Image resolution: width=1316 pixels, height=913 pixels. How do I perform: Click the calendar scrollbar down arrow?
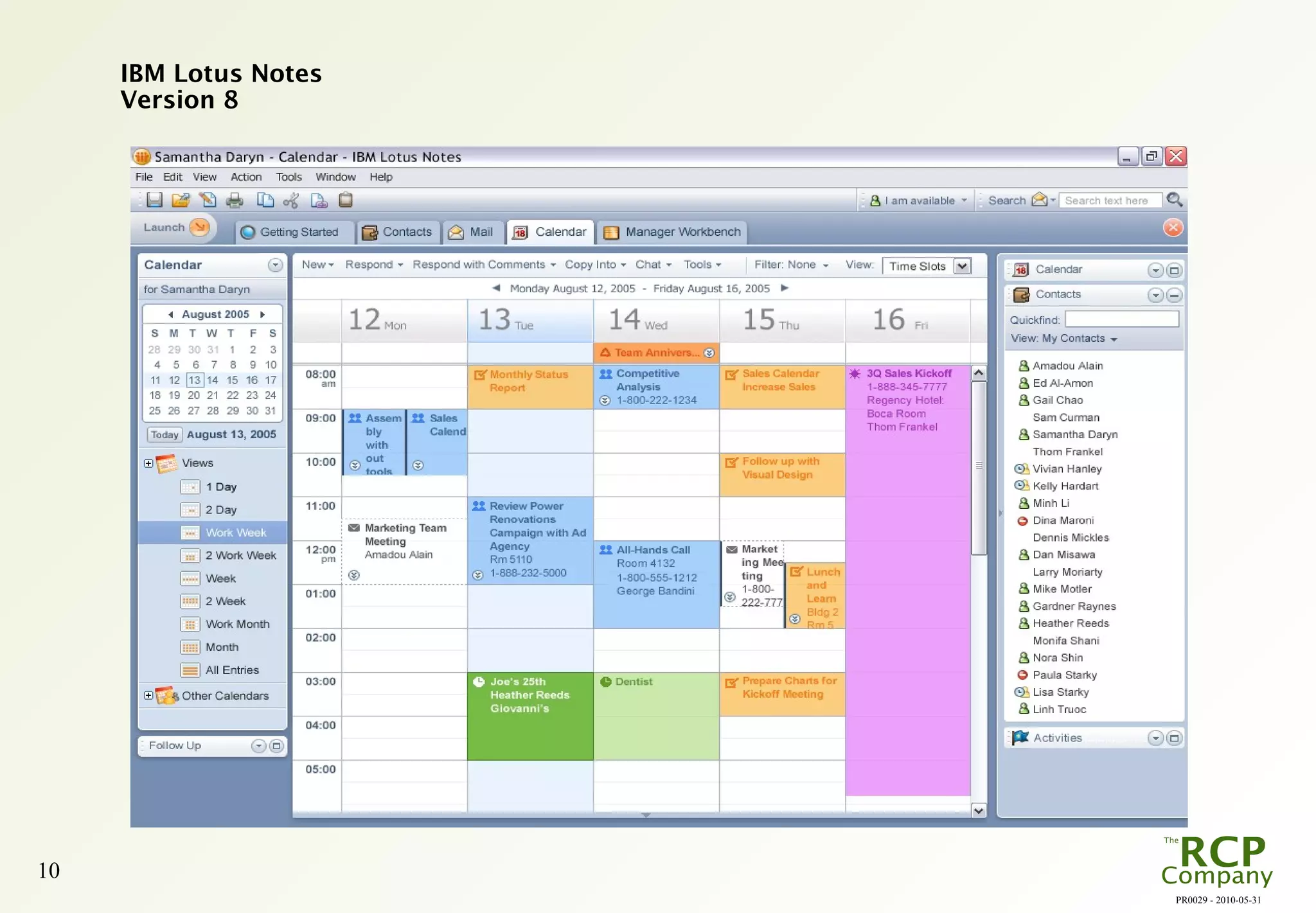[979, 811]
